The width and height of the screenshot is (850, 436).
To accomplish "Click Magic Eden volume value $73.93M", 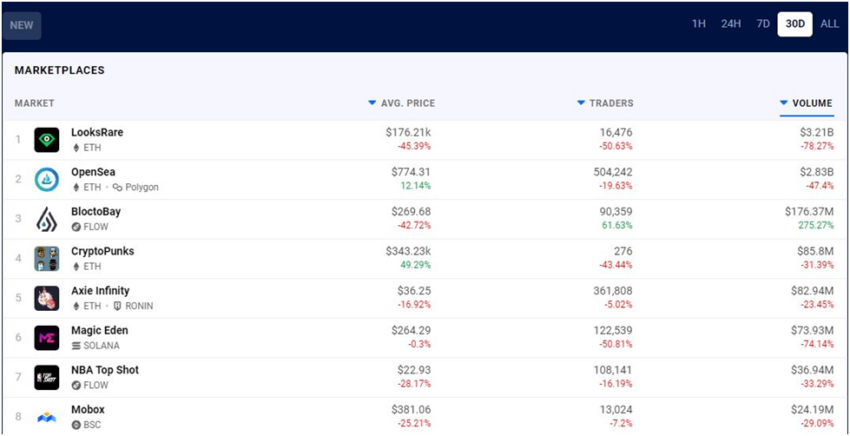I will (x=812, y=330).
